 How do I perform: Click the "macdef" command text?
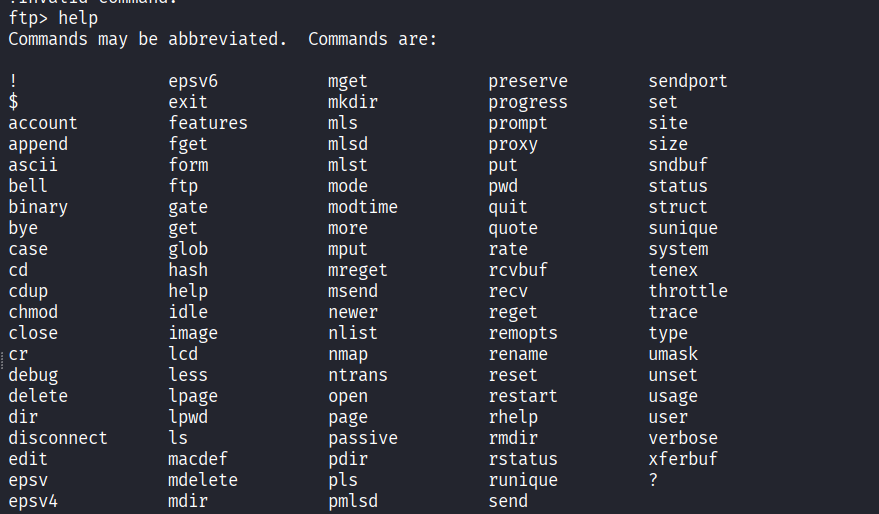click(x=197, y=459)
